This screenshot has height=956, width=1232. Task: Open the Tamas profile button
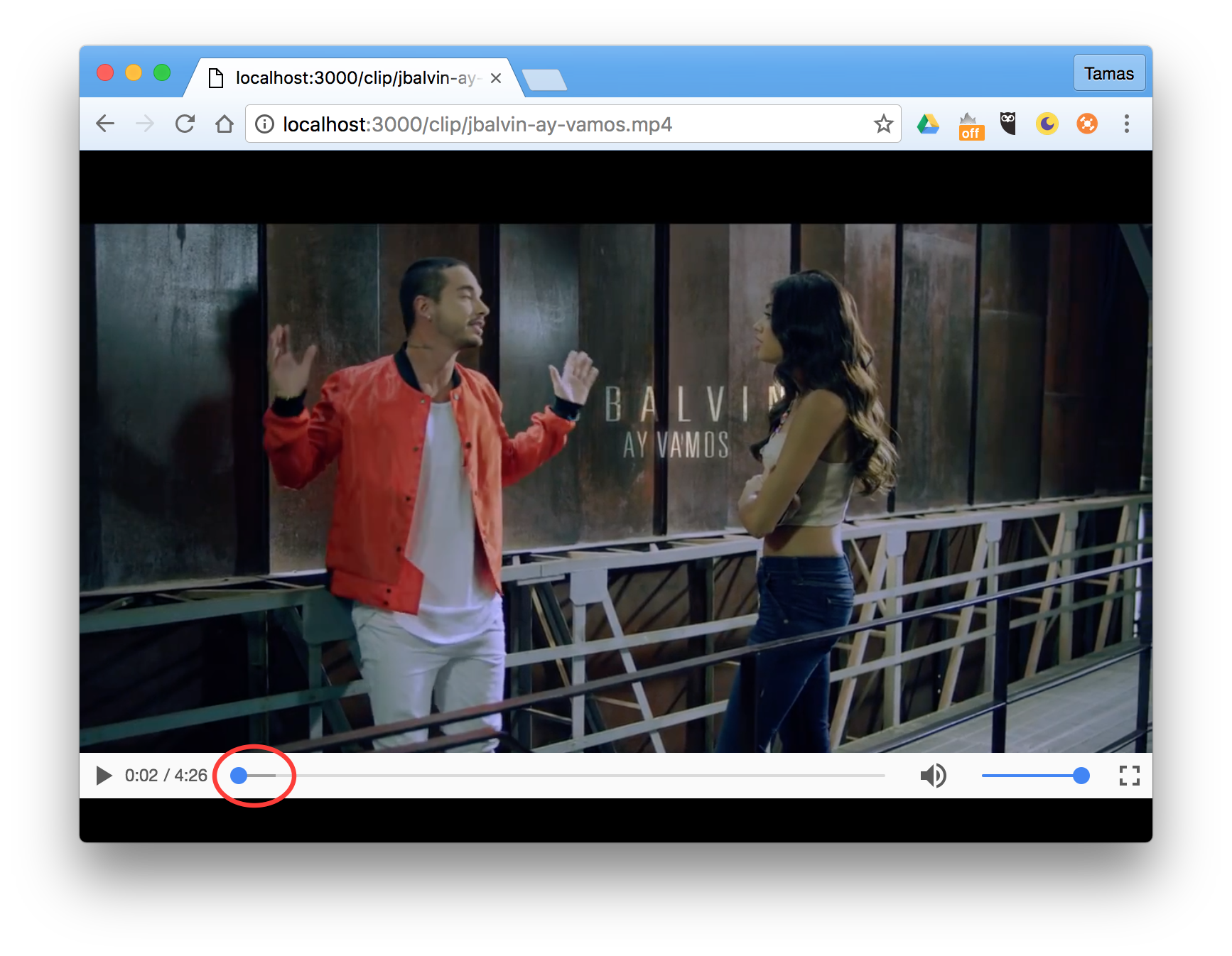pyautogui.click(x=1109, y=73)
